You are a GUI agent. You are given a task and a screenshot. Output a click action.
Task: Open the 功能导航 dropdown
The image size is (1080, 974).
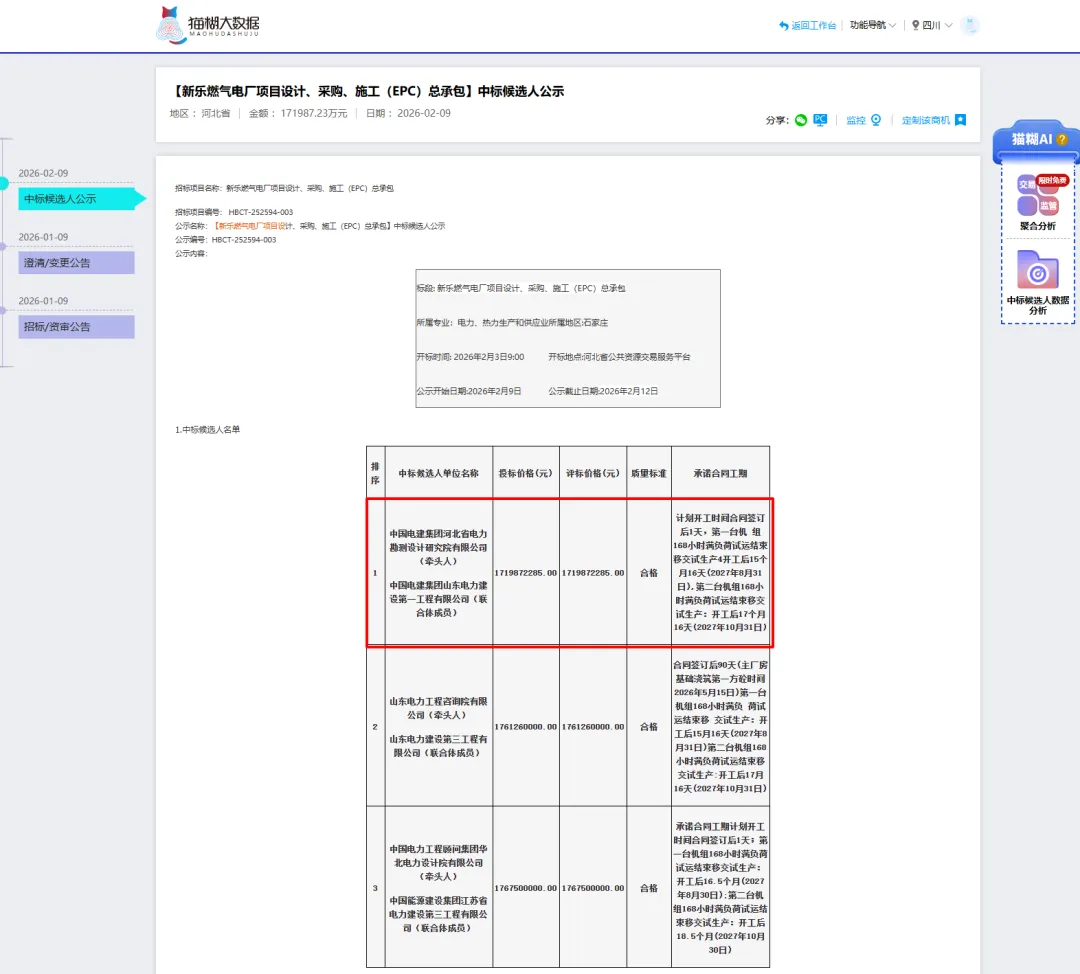click(x=873, y=25)
